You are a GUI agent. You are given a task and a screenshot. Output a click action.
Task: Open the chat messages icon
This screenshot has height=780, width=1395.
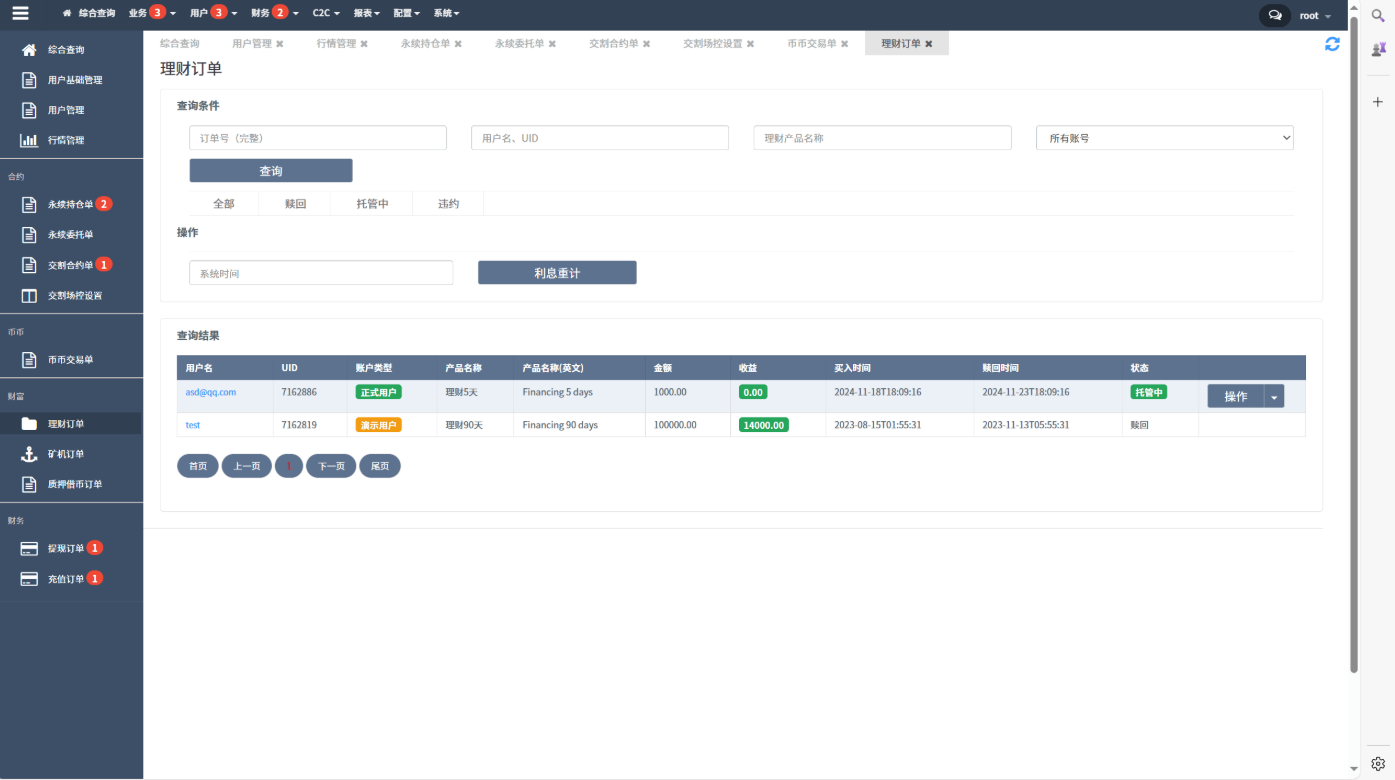[x=1274, y=15]
